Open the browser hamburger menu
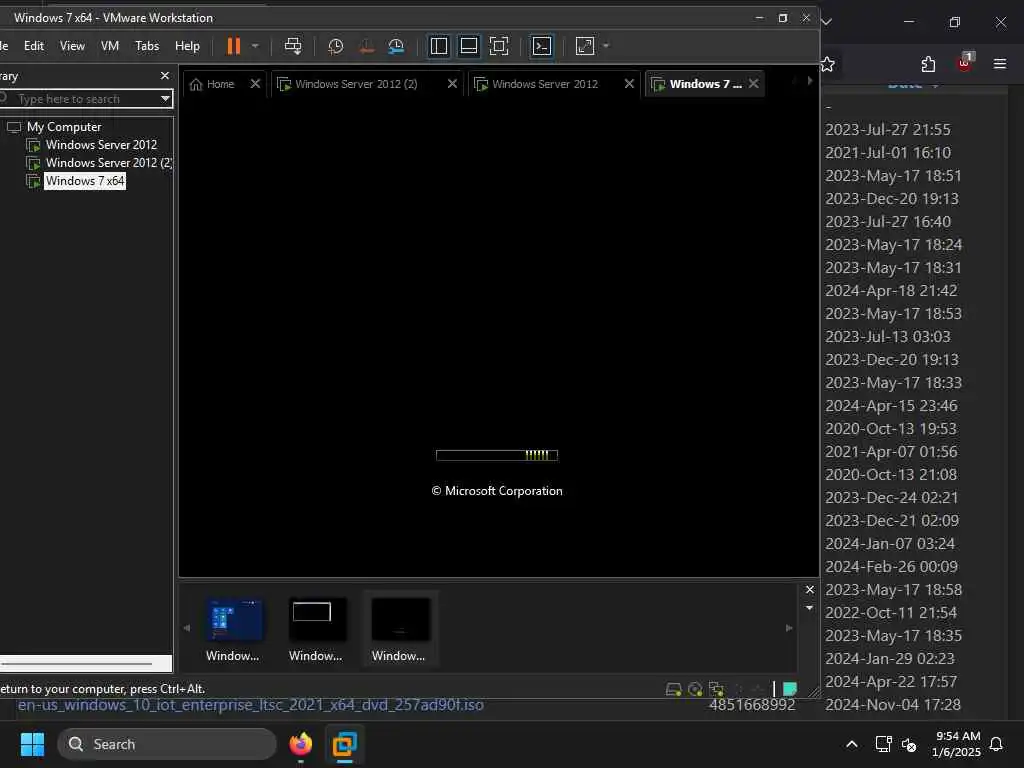The height and width of the screenshot is (768, 1024). coord(1000,63)
